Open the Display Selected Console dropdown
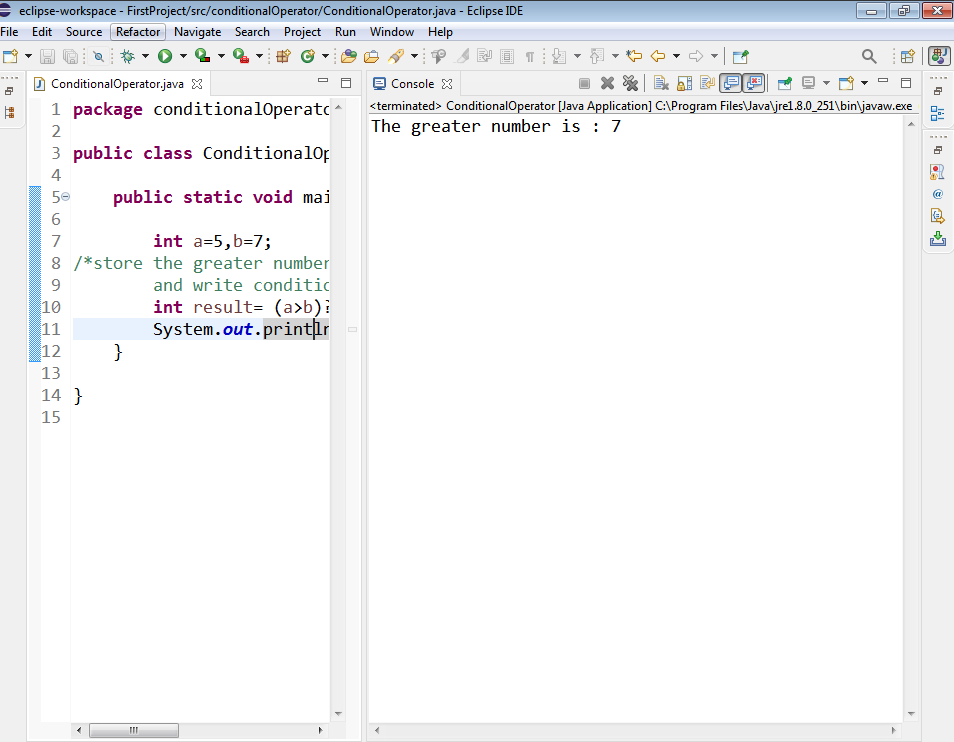 point(826,83)
